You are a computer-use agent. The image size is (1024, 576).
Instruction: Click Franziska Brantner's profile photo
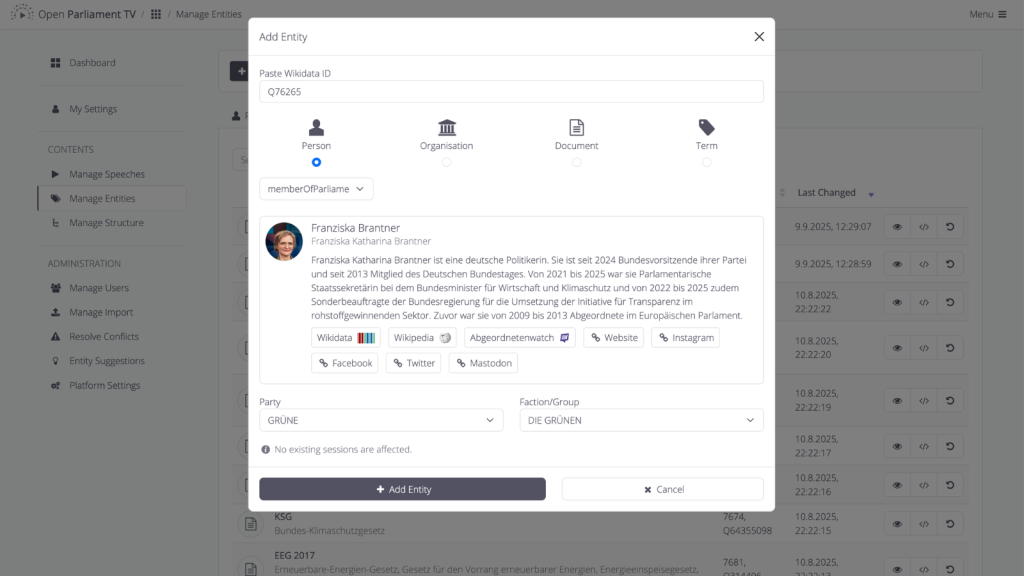coord(284,242)
